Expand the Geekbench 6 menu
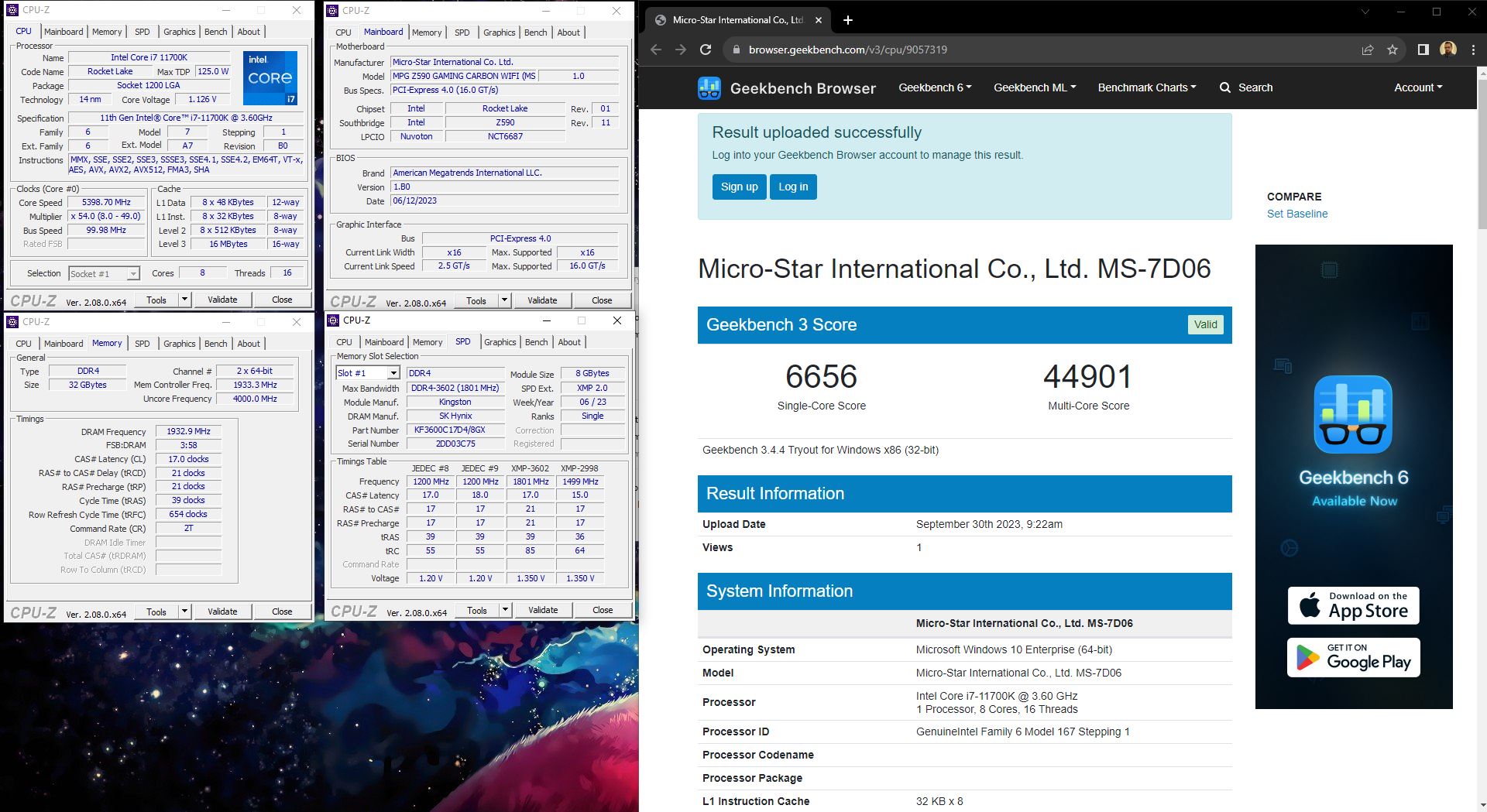The image size is (1487, 812). (935, 87)
